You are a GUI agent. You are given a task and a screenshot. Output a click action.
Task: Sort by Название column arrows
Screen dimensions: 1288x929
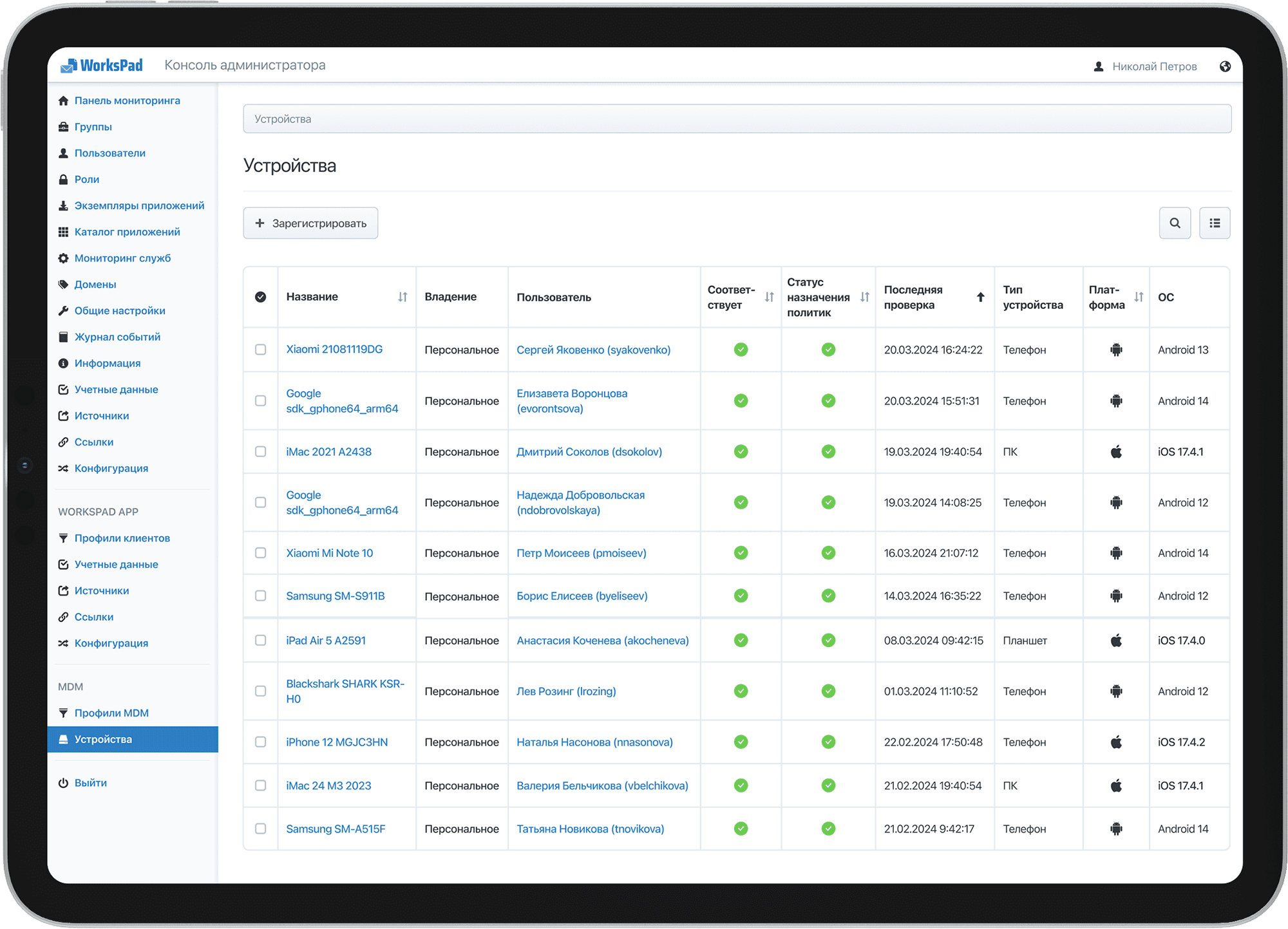402,297
